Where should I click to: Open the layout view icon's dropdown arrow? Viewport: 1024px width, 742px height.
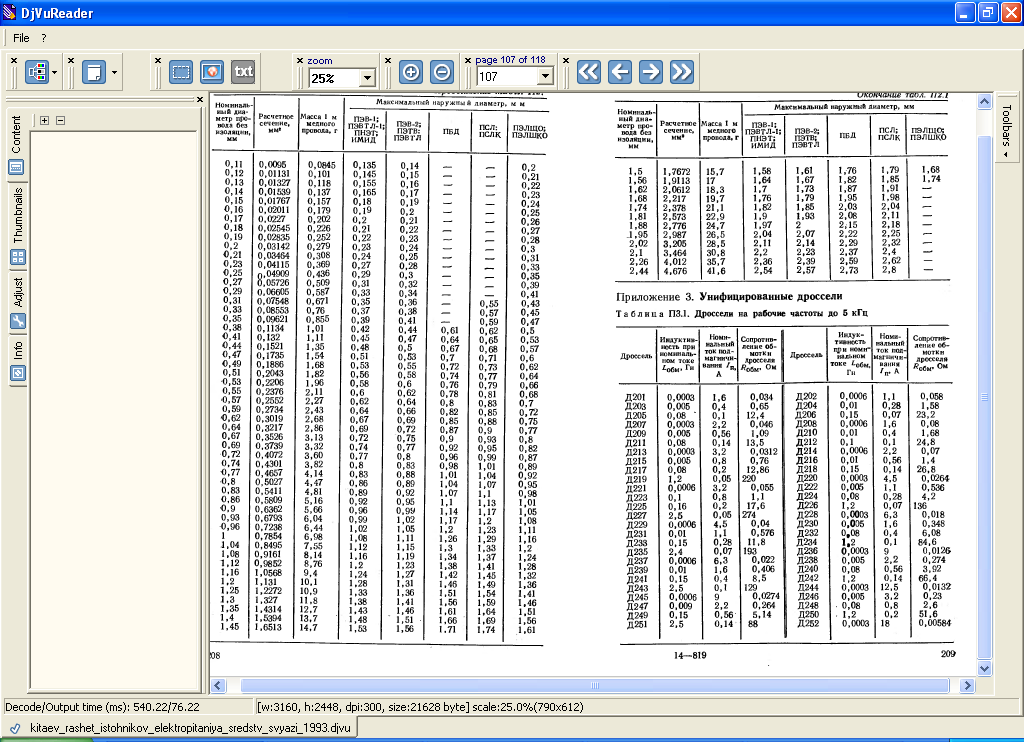55,73
